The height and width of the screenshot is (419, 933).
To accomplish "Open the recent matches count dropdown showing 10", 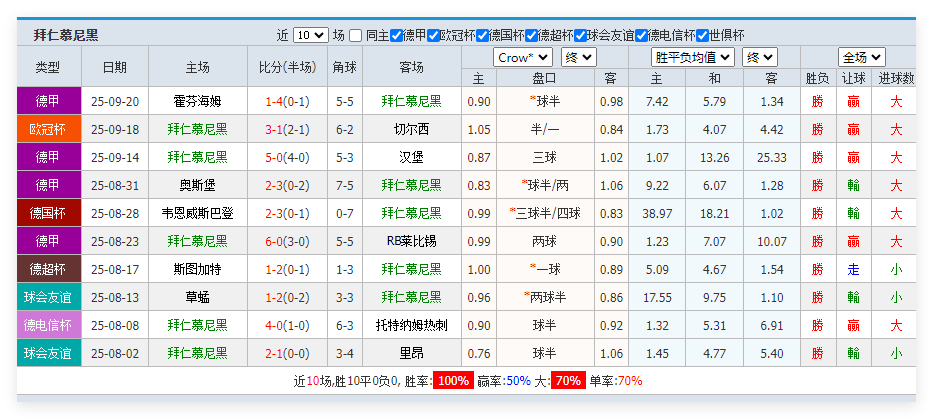I will pos(311,35).
